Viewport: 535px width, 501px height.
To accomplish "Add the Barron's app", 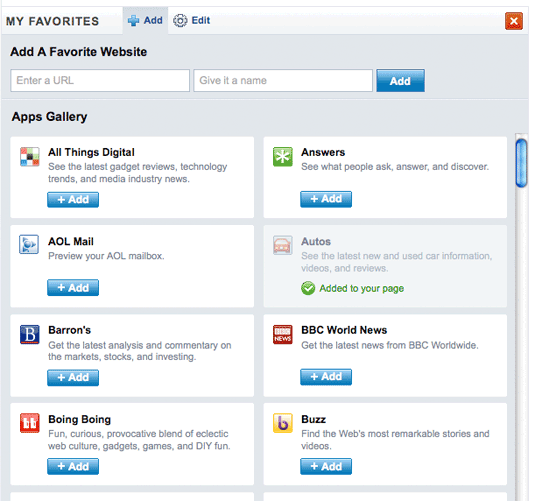I will pos(73,377).
